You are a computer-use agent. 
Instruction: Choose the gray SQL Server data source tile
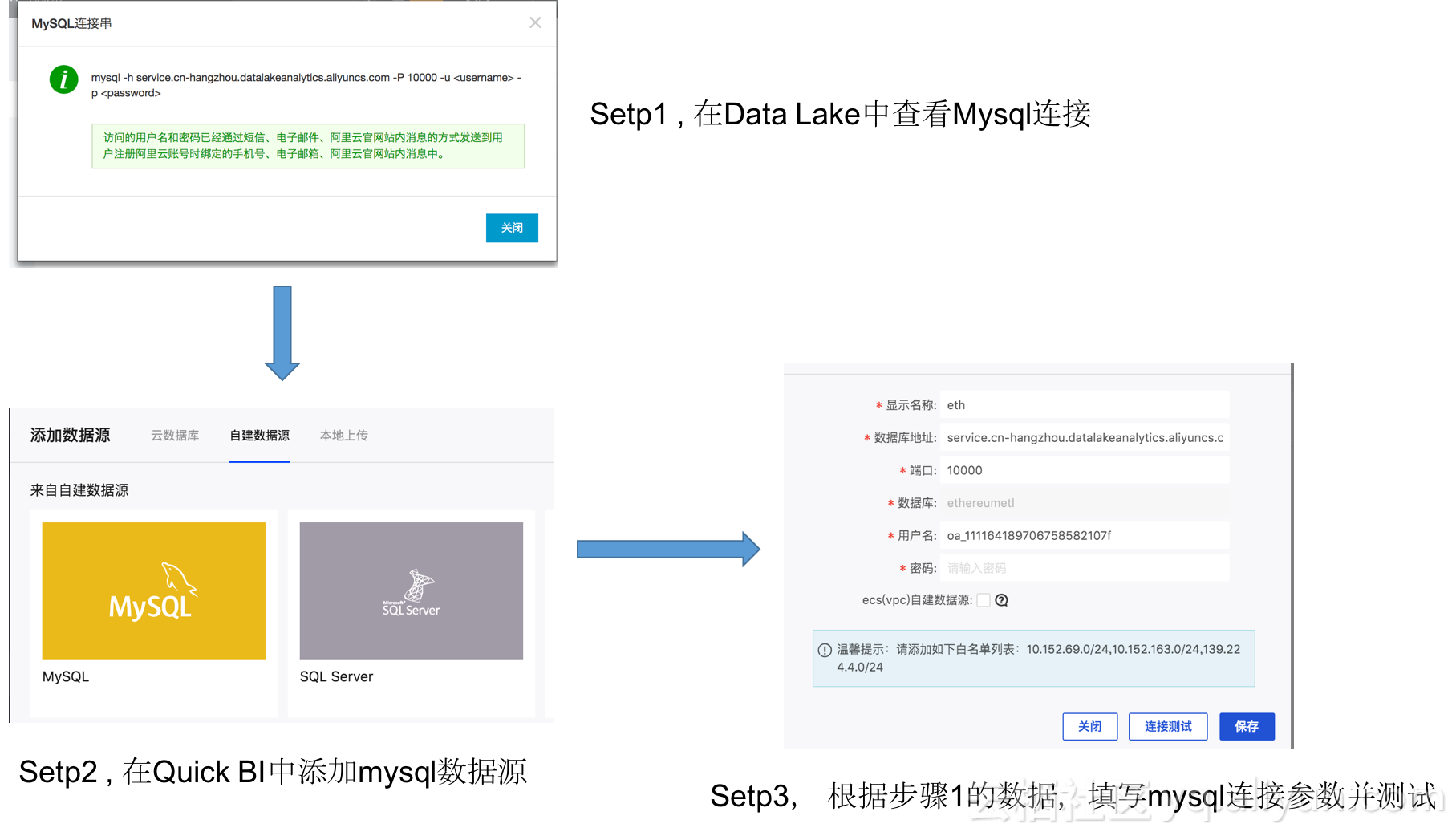tap(412, 591)
